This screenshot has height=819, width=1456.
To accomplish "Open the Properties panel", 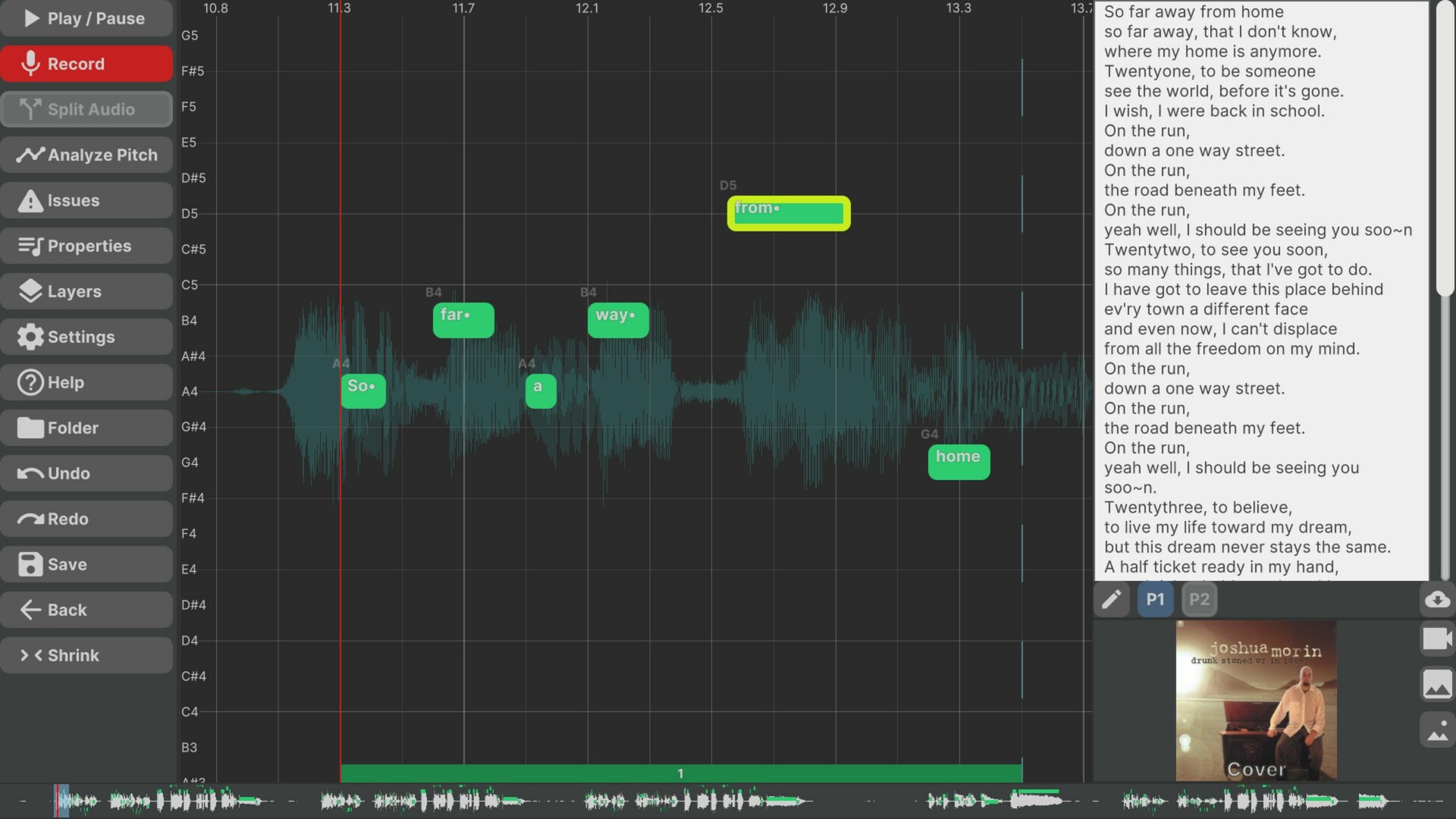I will point(88,246).
